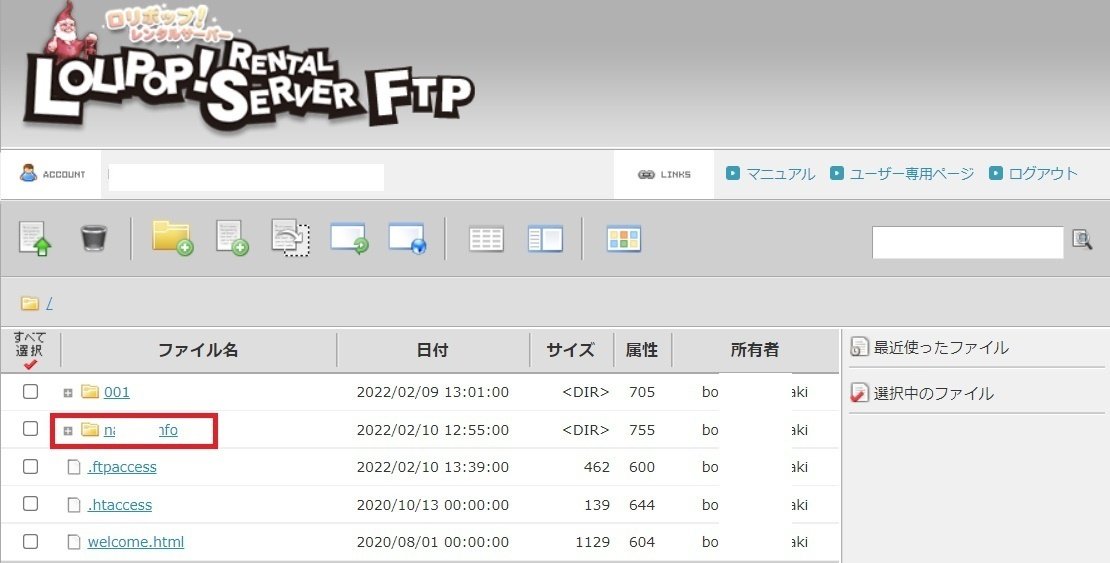Click the attribute value 600
The height and width of the screenshot is (563, 1110).
(642, 467)
